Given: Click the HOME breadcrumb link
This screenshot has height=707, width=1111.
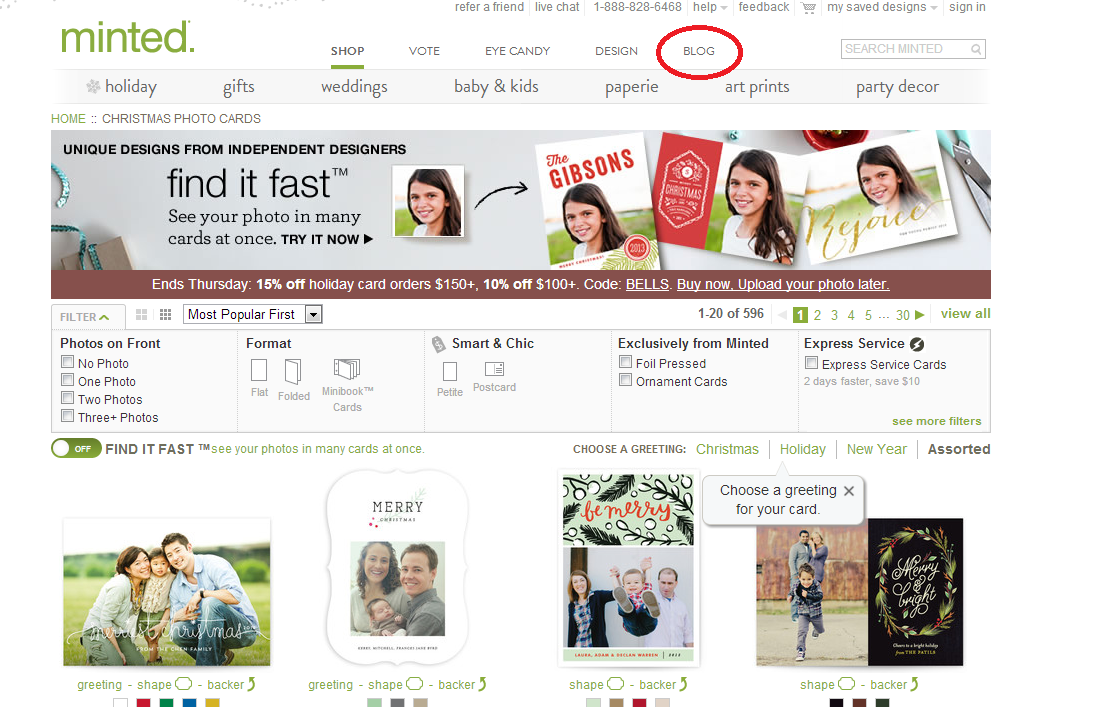Looking at the screenshot, I should coord(68,118).
